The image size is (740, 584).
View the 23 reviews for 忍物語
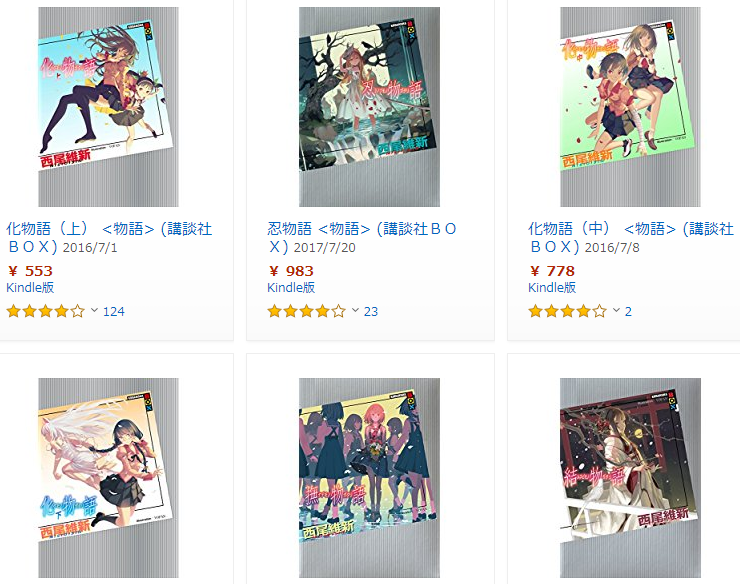[371, 312]
